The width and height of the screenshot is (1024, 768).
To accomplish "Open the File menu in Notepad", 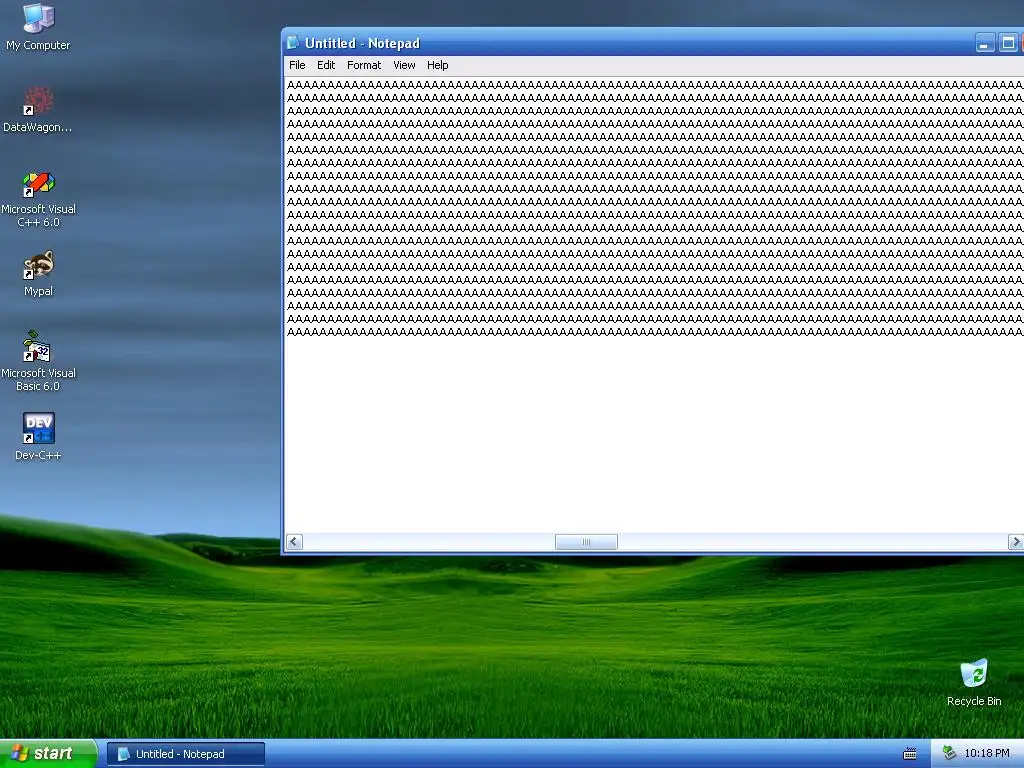I will tap(297, 65).
